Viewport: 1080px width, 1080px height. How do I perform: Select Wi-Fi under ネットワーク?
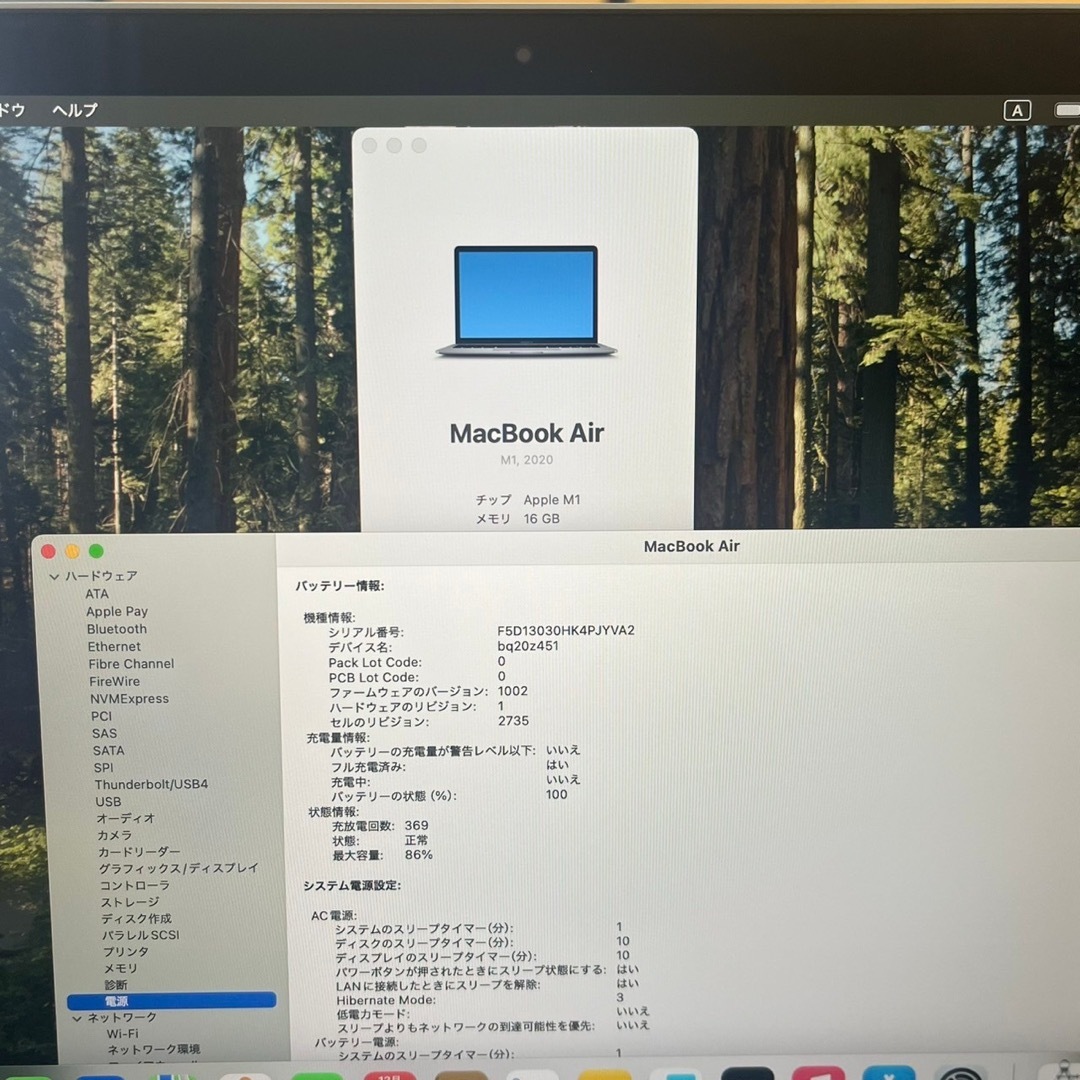pyautogui.click(x=123, y=1034)
